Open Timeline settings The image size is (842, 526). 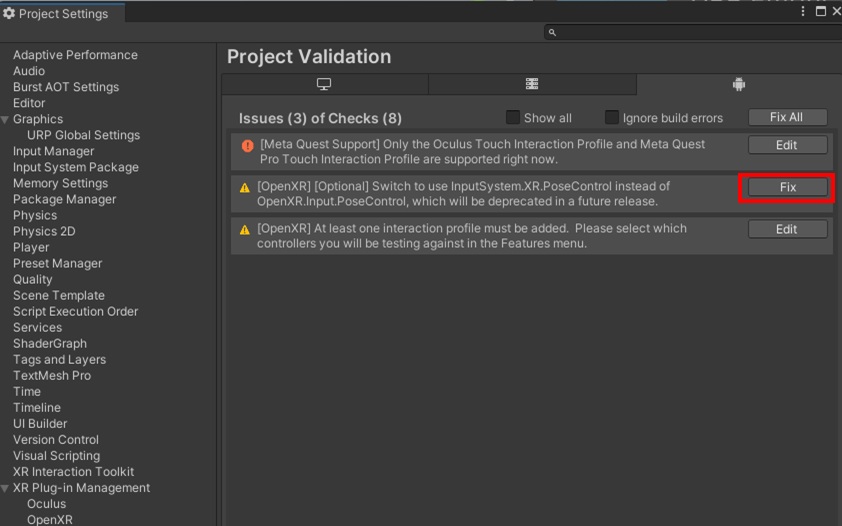click(37, 408)
